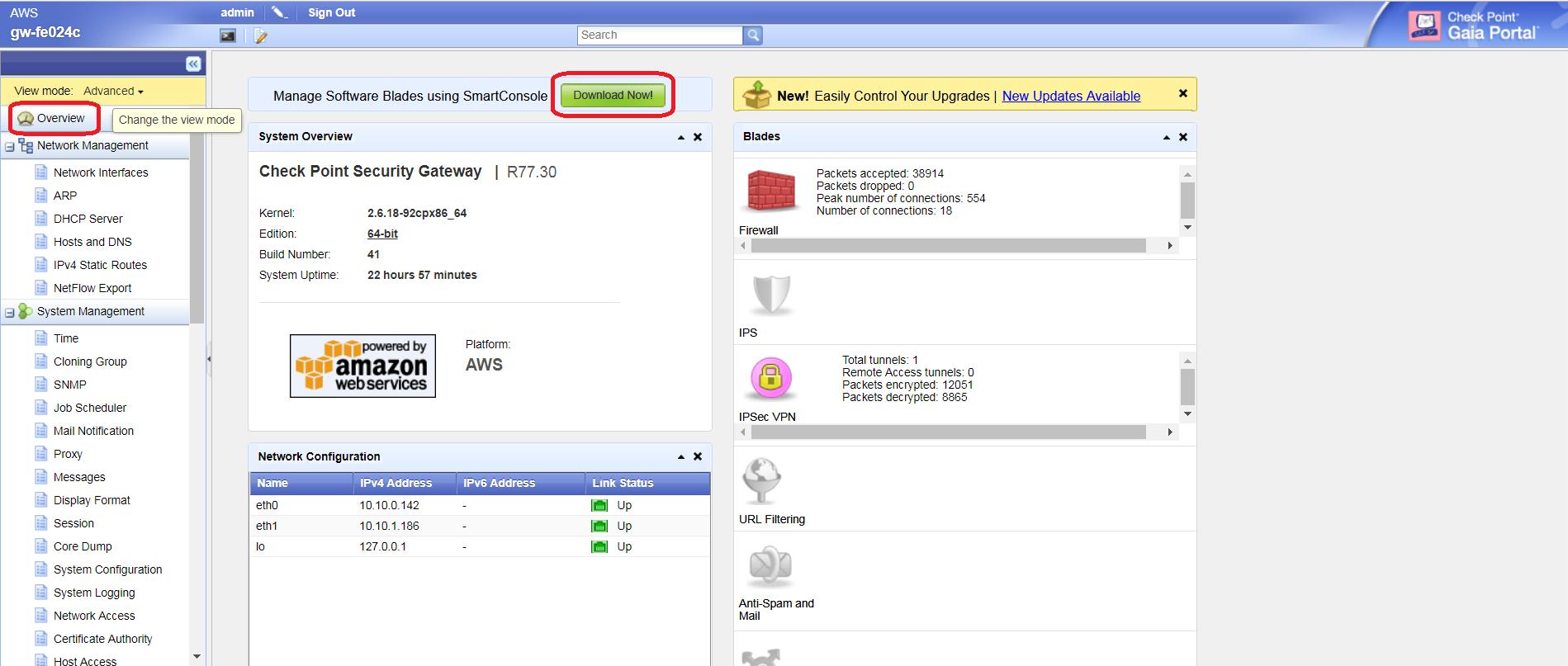
Task: Collapse the left navigation sidebar
Action: coord(193,64)
